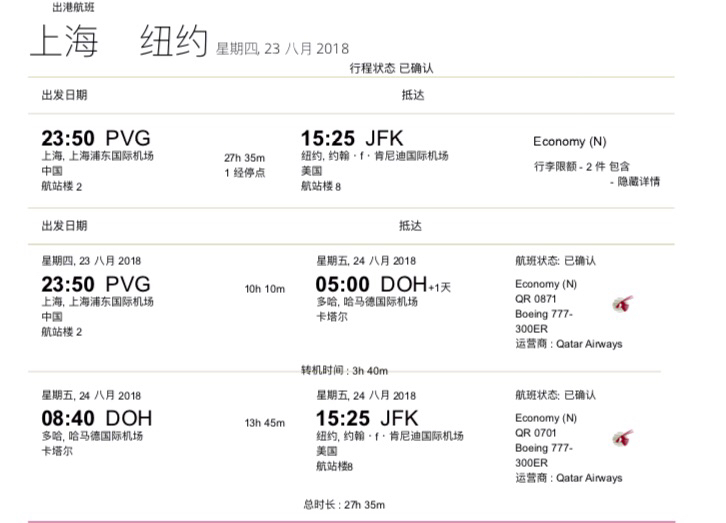The height and width of the screenshot is (523, 726).
Task: Click the 上海 origin city title
Action: tap(64, 41)
